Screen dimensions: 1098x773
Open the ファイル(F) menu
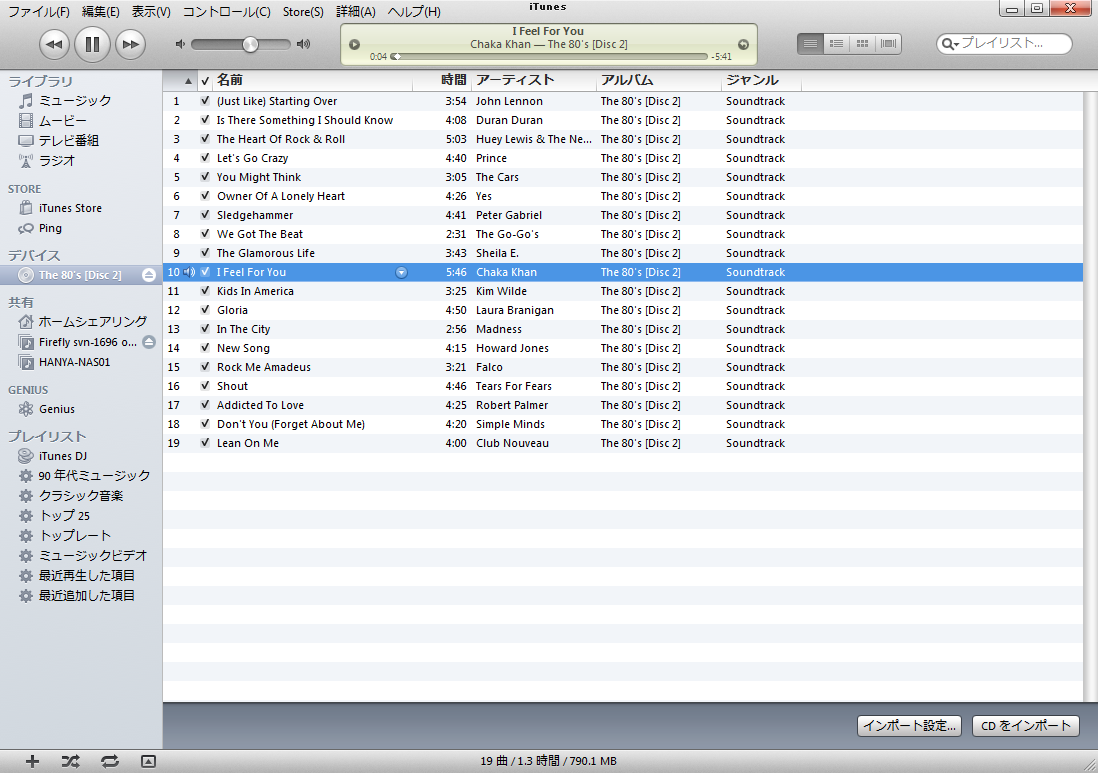pos(39,11)
